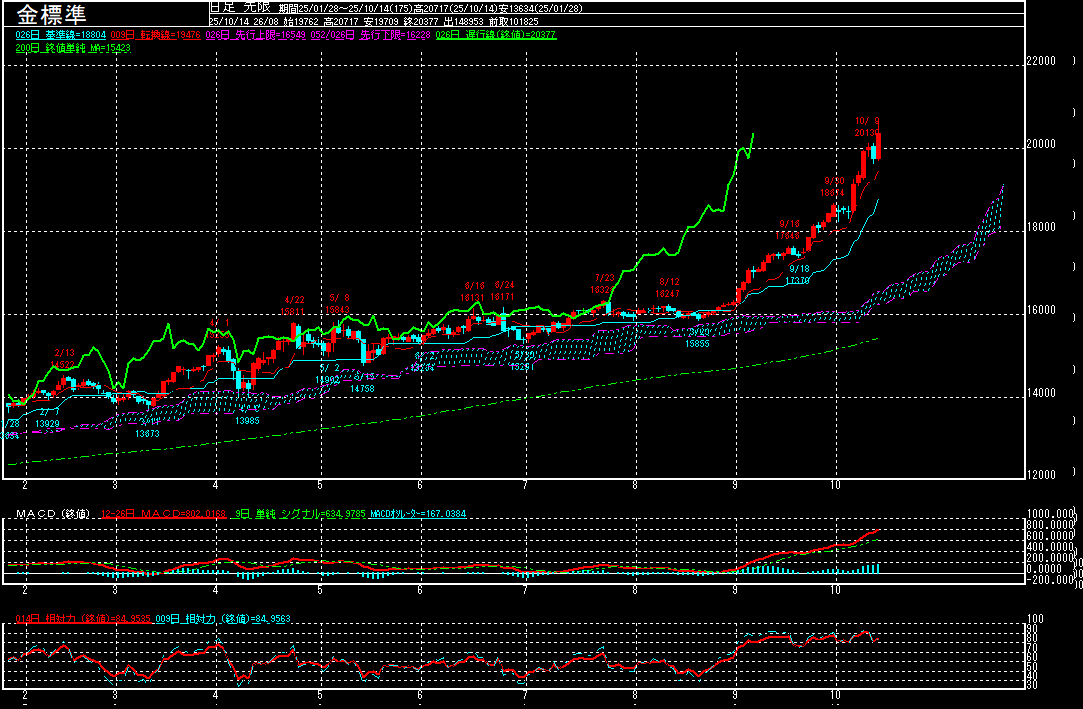Select the 9/18 low label 17370
The image size is (1083, 709).
pos(798,281)
